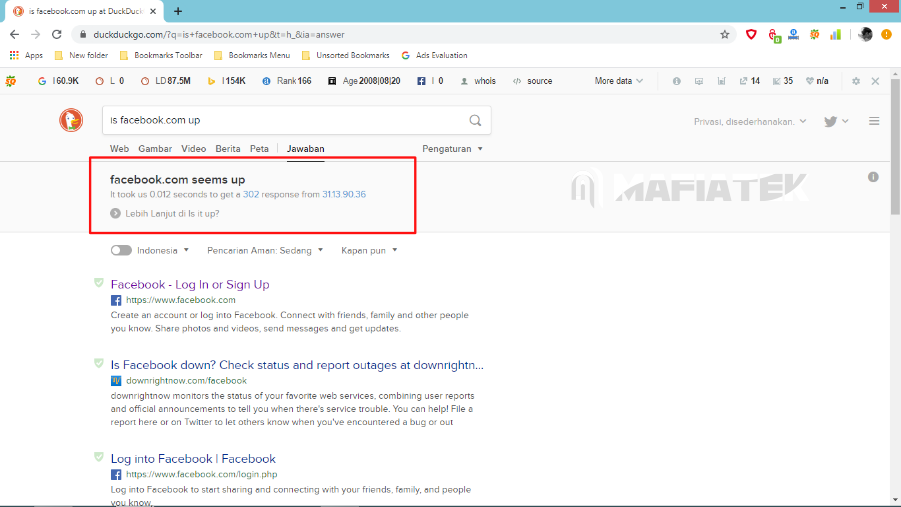Expand the 'Kapan pun' time dropdown
Viewport: 901px width, 507px height.
point(369,251)
